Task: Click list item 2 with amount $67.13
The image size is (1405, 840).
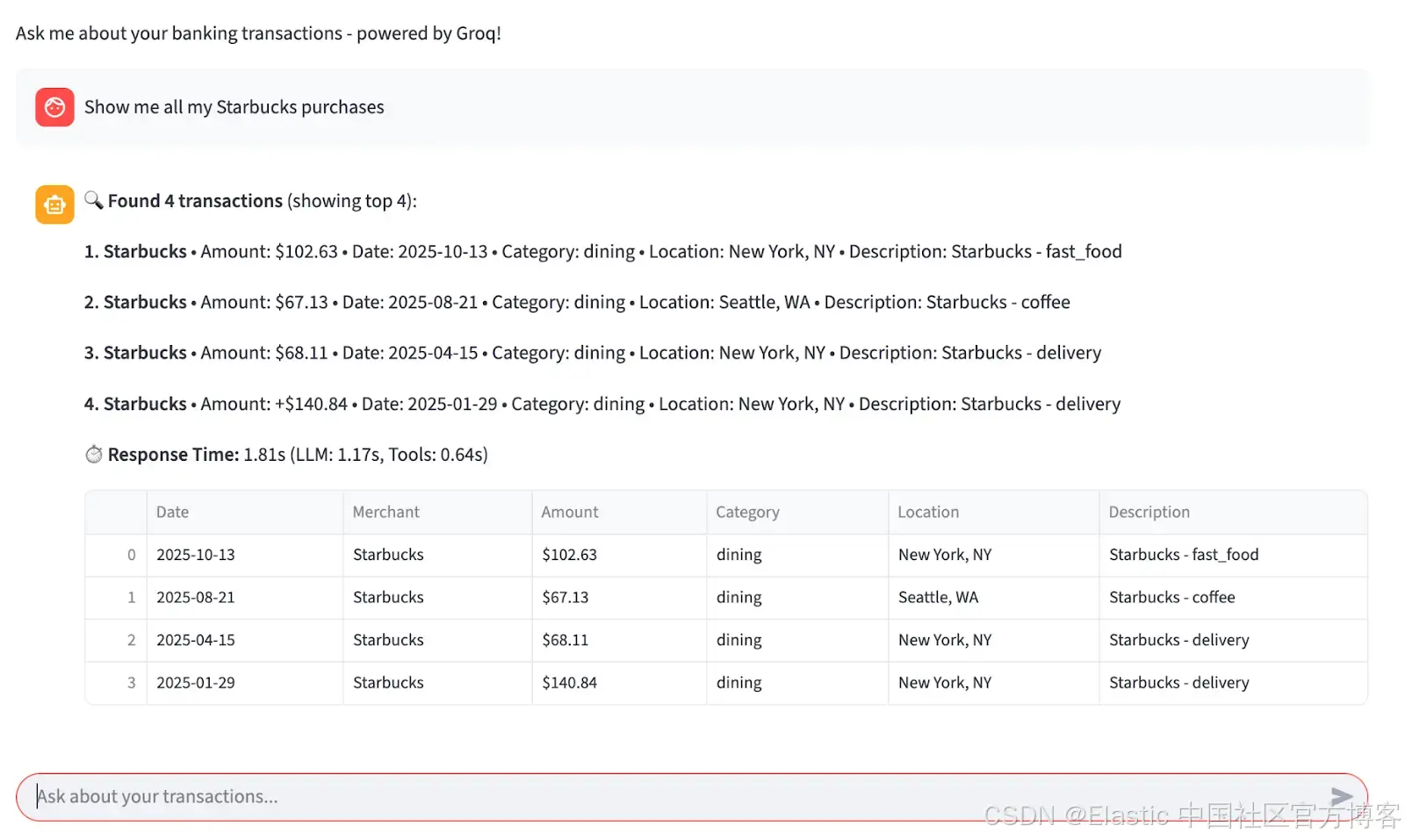Action: coord(577,303)
